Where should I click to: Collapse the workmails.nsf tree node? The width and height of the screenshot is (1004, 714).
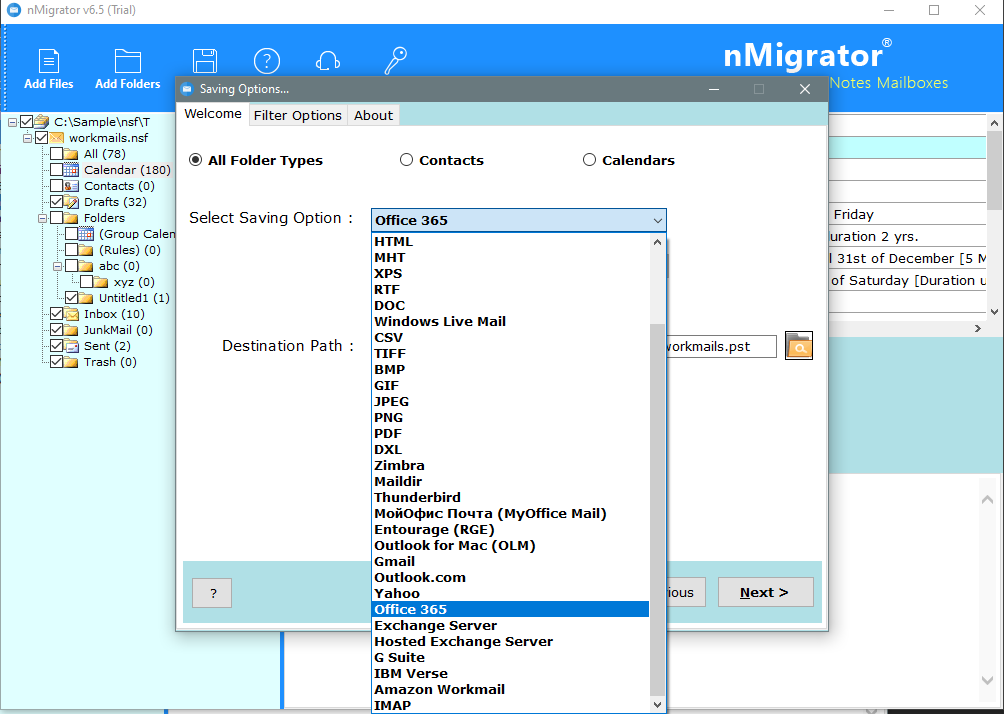pyautogui.click(x=27, y=138)
